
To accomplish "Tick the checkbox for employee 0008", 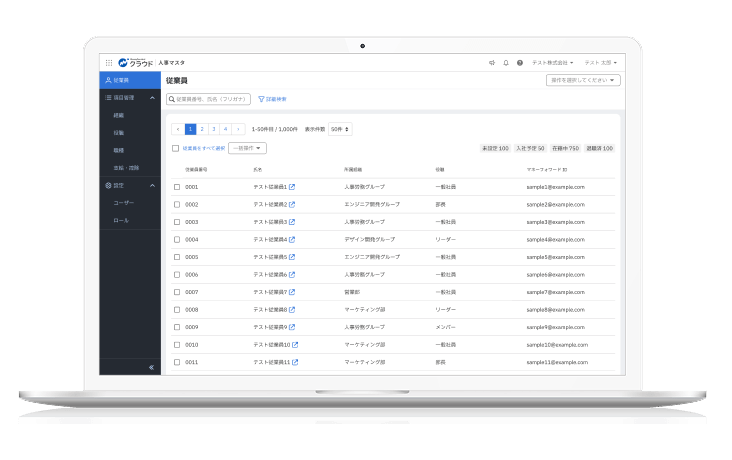I will [x=177, y=310].
